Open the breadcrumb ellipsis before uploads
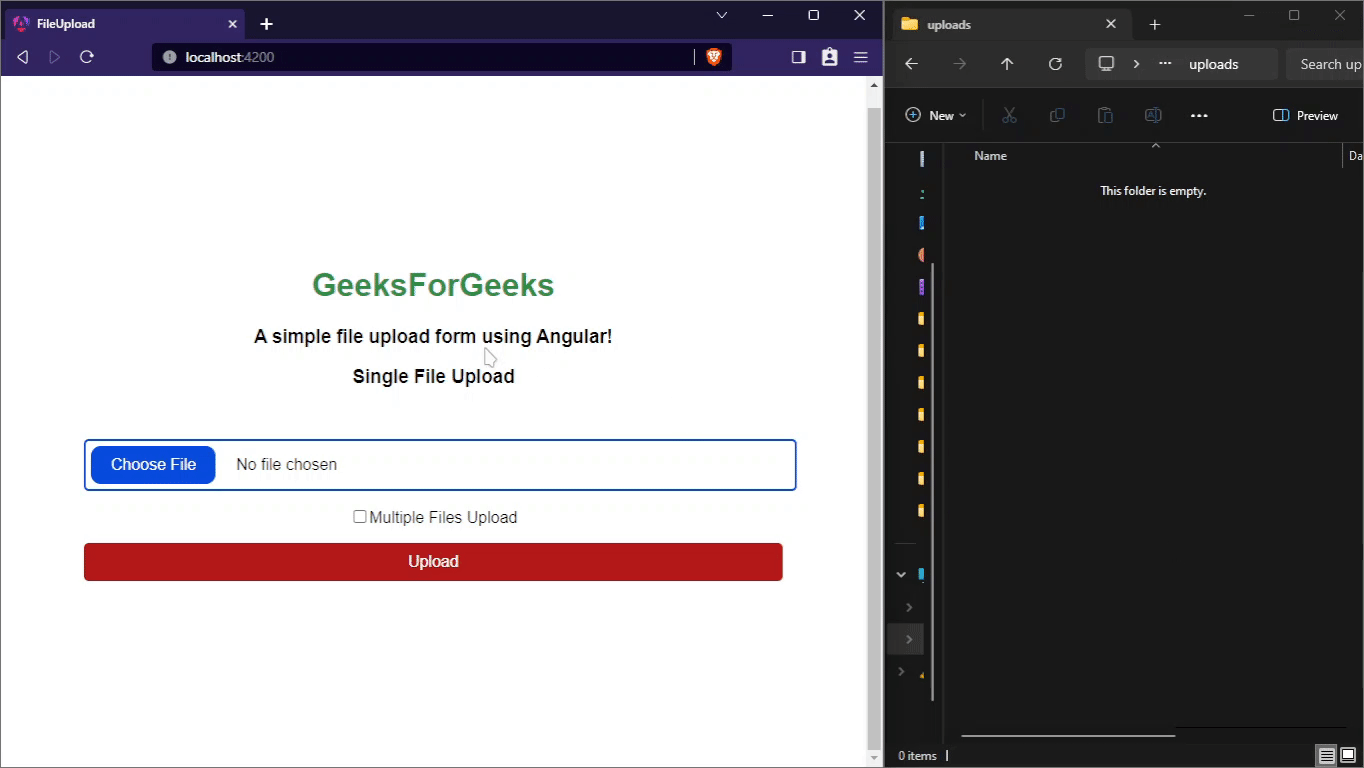Screen dimensions: 1364x768 [x=1165, y=64]
